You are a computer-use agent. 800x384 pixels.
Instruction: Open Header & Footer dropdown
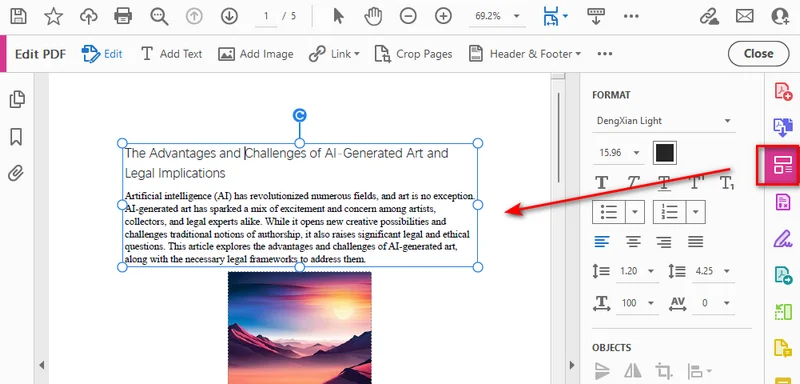tap(525, 54)
